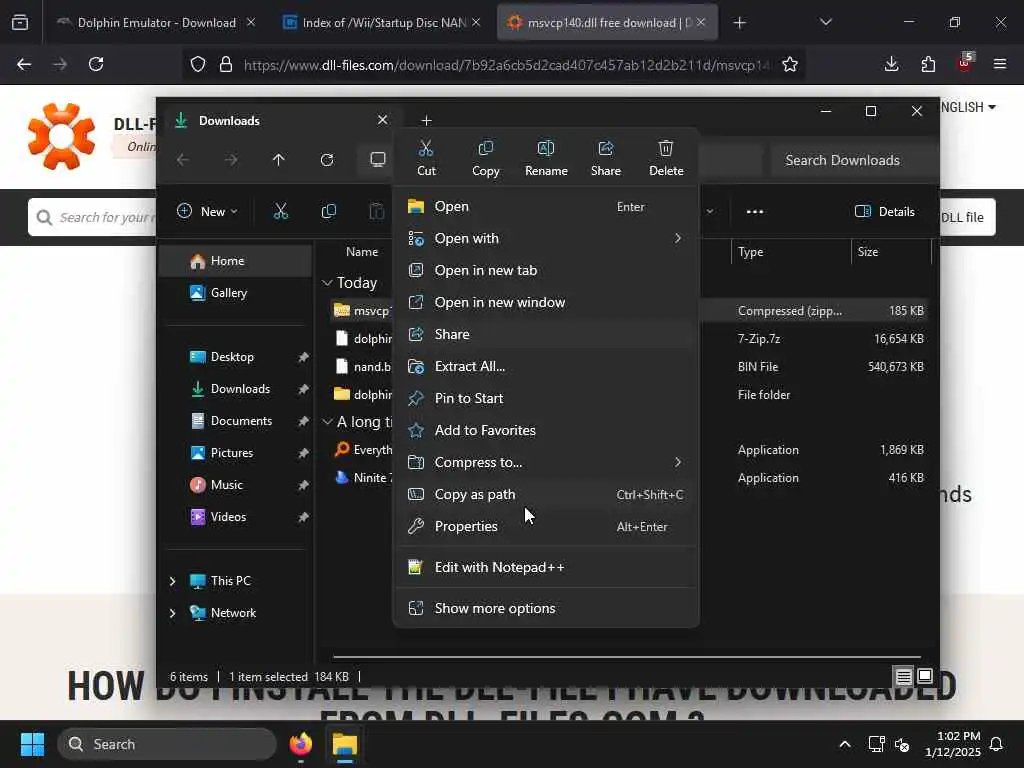Select Pin to Start
This screenshot has width=1024, height=768.
point(546,398)
